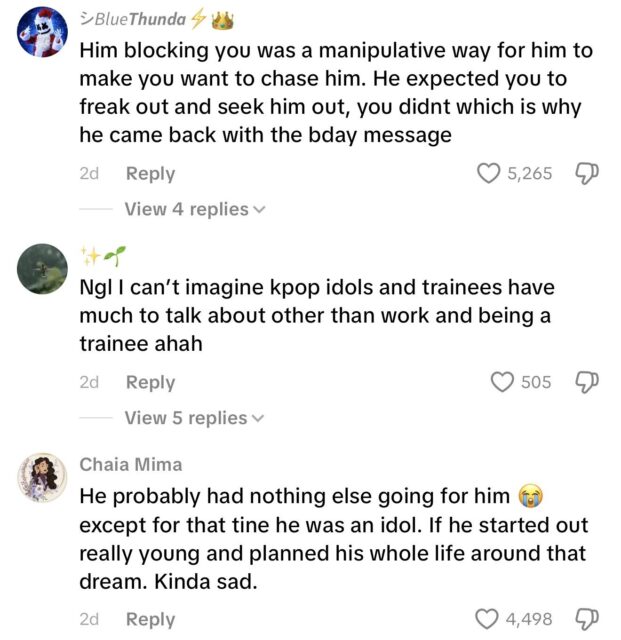Dislike the kpop trainees comment
This screenshot has height=640, width=621.
587,382
